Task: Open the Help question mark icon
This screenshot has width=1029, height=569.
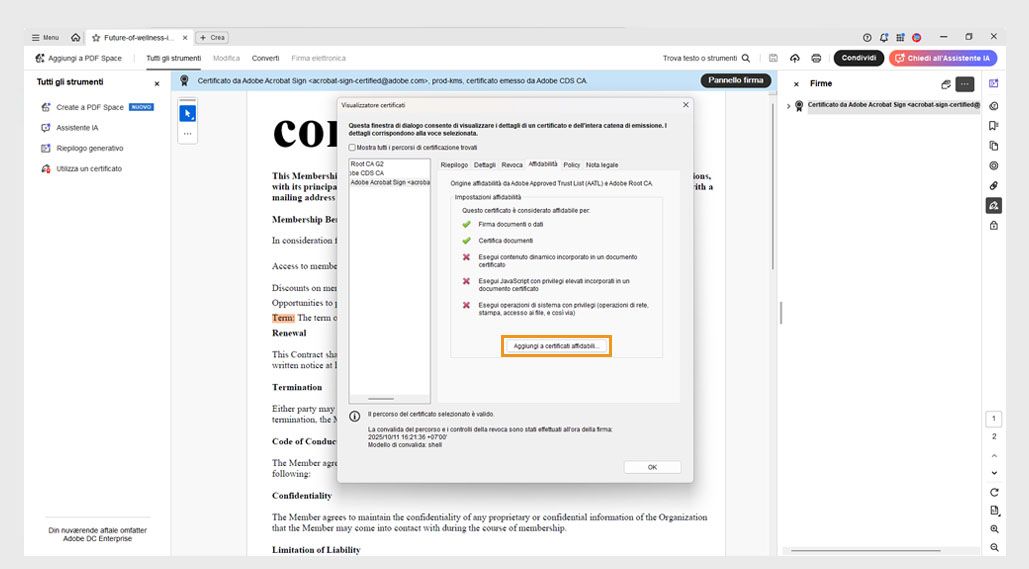Action: point(867,37)
